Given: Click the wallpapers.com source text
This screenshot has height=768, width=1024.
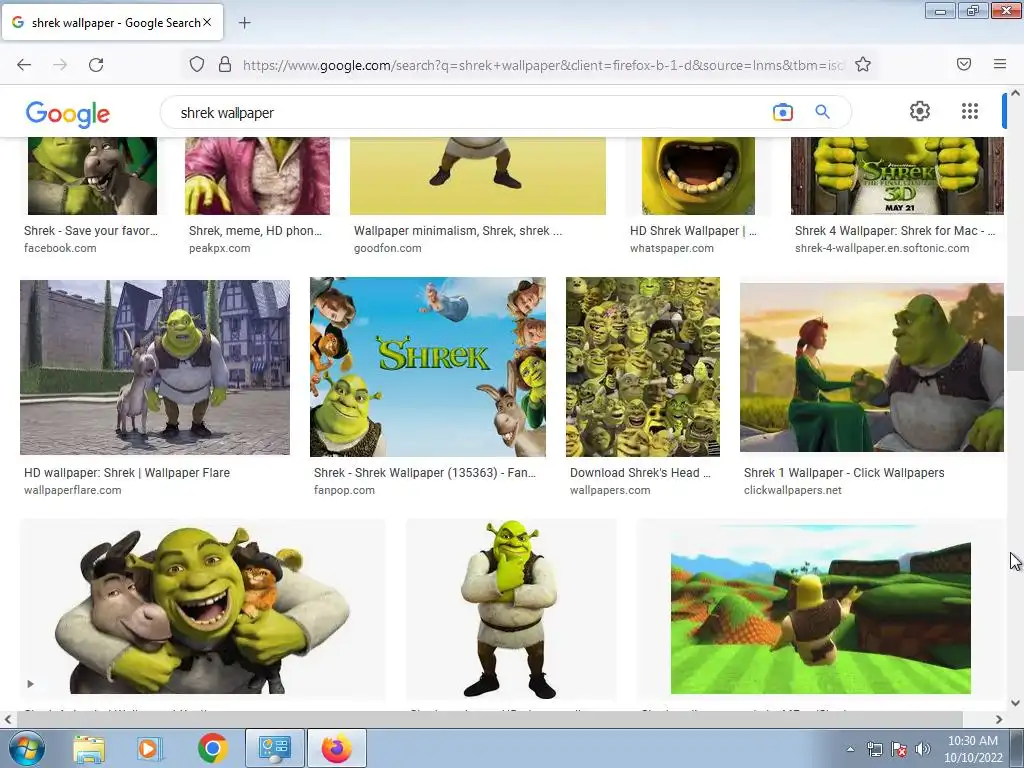Looking at the screenshot, I should click(610, 490).
